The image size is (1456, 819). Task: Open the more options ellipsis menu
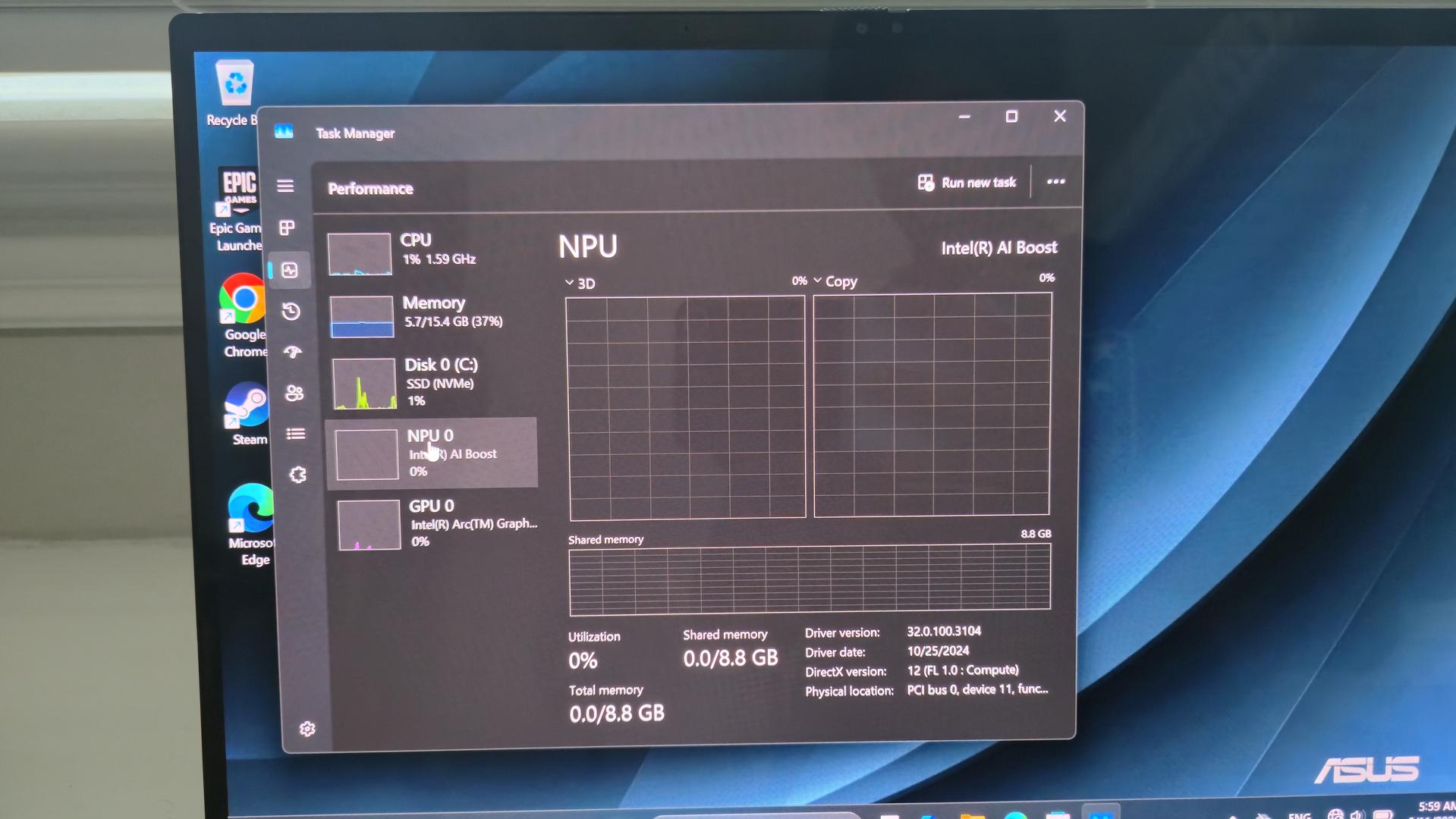[1055, 182]
